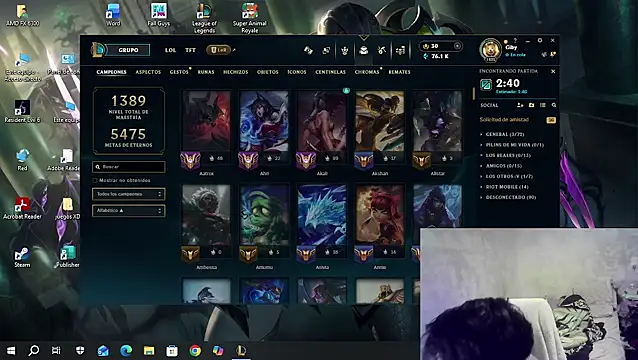This screenshot has width=638, height=360.
Task: Expand LOS OTROS :V friends group
Action: click(509, 177)
